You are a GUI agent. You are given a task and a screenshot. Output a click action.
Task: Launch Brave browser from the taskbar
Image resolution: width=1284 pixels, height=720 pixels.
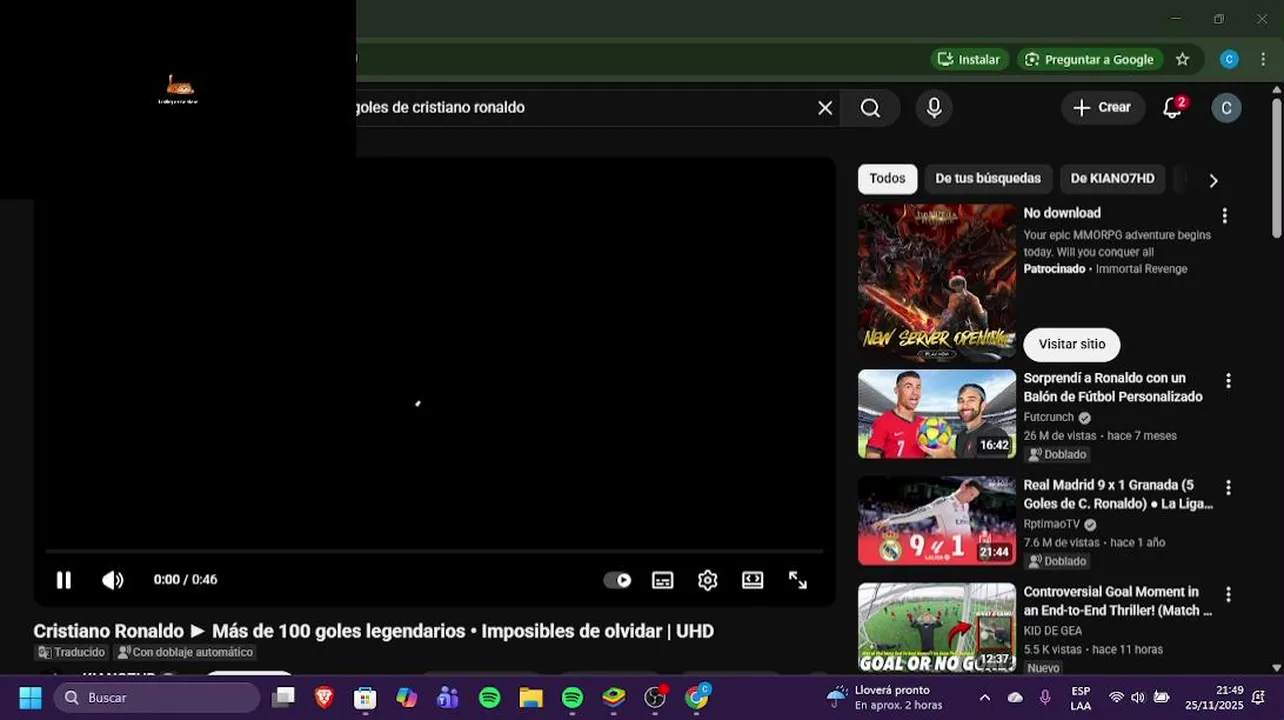pyautogui.click(x=324, y=698)
